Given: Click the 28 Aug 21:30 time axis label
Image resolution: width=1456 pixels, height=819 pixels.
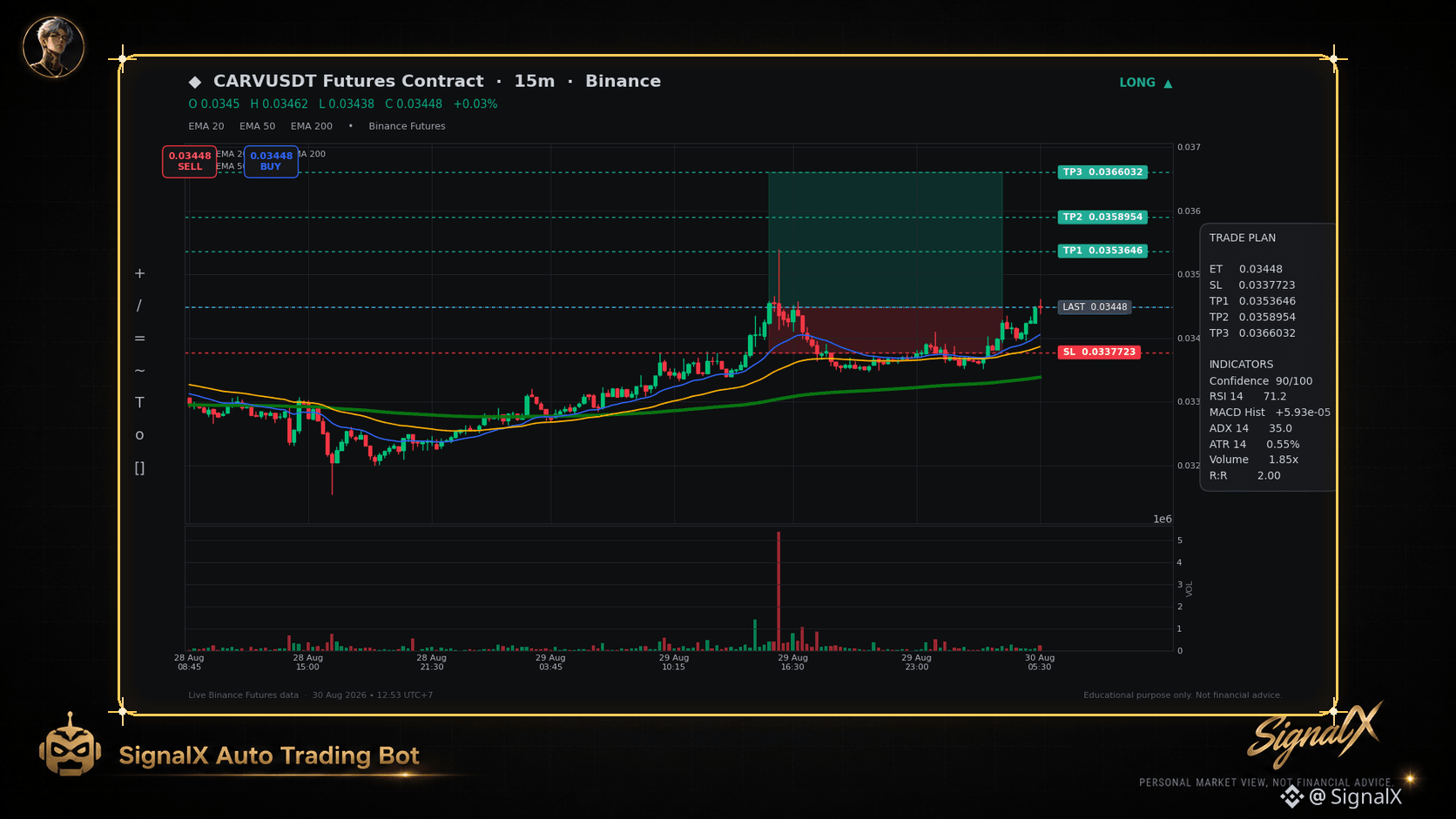Looking at the screenshot, I should pos(431,662).
